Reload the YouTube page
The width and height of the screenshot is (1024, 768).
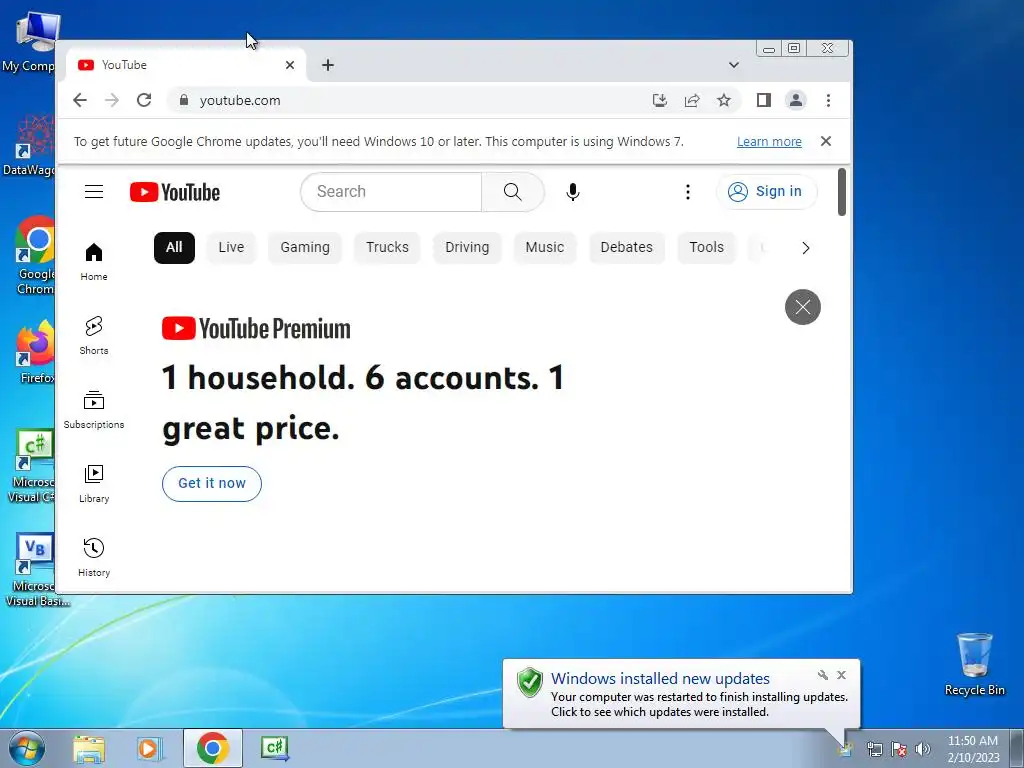pyautogui.click(x=144, y=100)
